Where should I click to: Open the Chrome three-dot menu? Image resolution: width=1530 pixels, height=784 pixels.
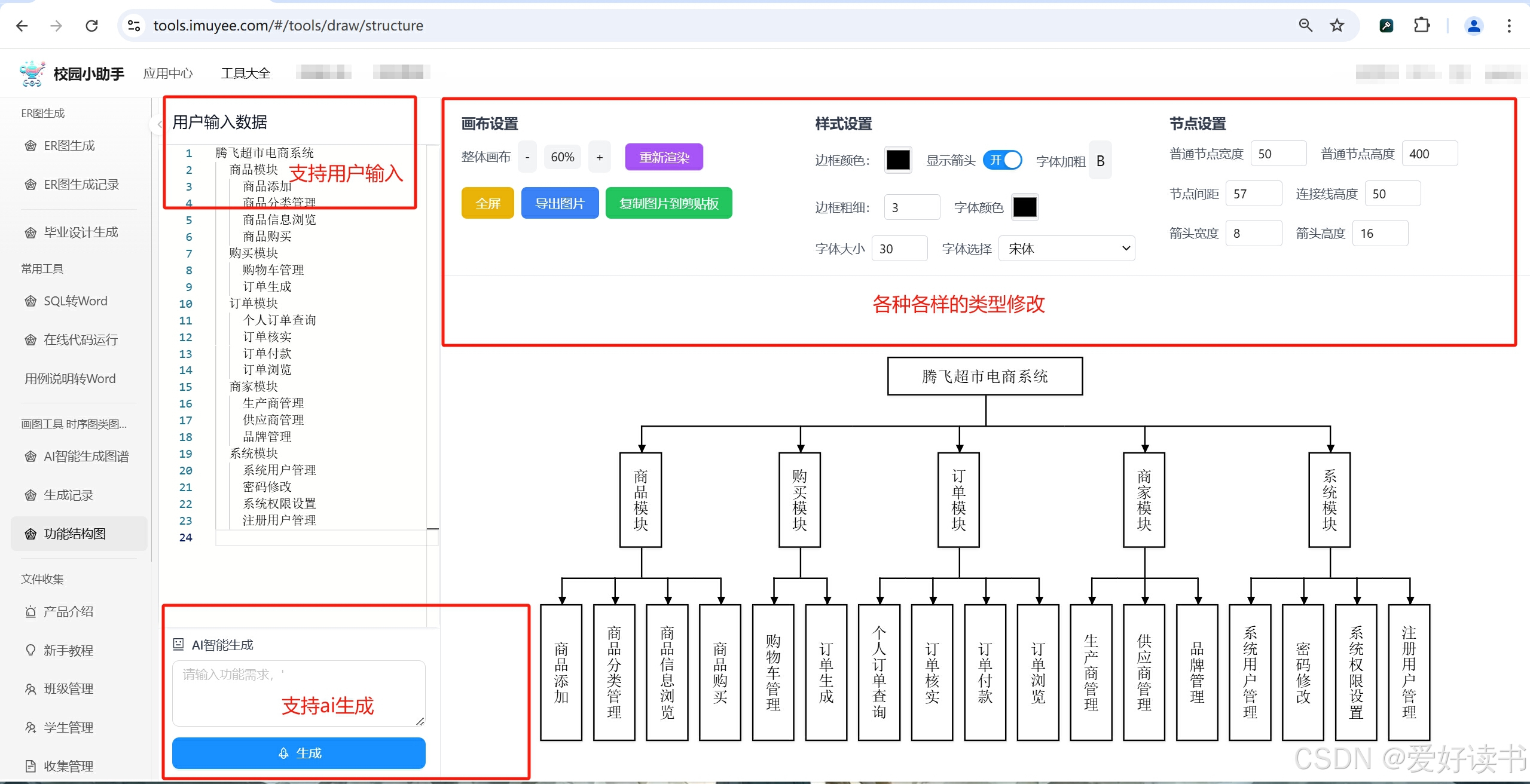pyautogui.click(x=1509, y=26)
